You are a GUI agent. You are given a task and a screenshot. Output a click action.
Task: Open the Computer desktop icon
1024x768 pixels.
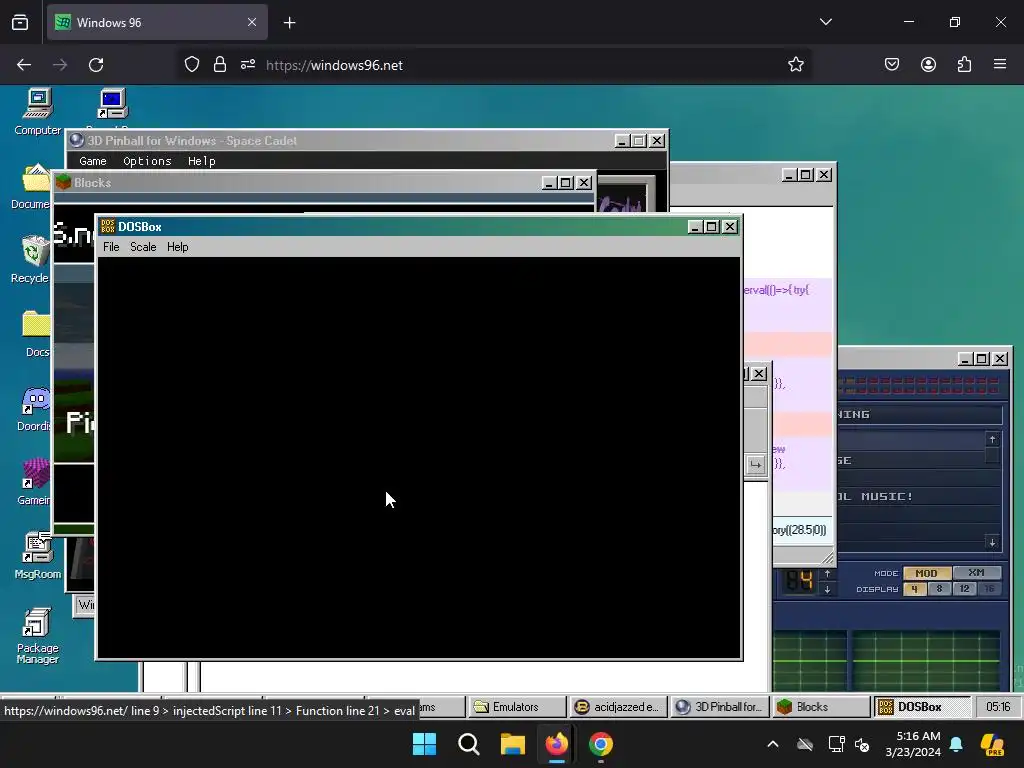(x=38, y=112)
